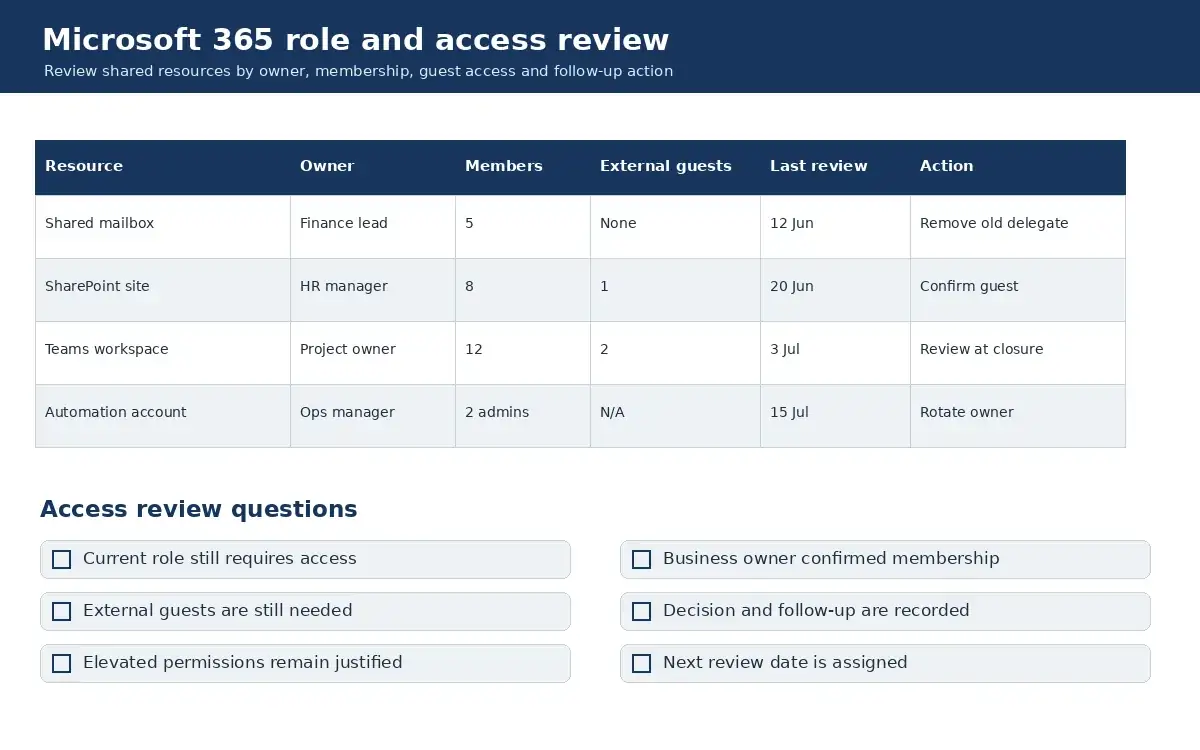Click the 'Microsoft 365 role and access review' title
Image resolution: width=1200 pixels, height=750 pixels.
click(x=356, y=40)
